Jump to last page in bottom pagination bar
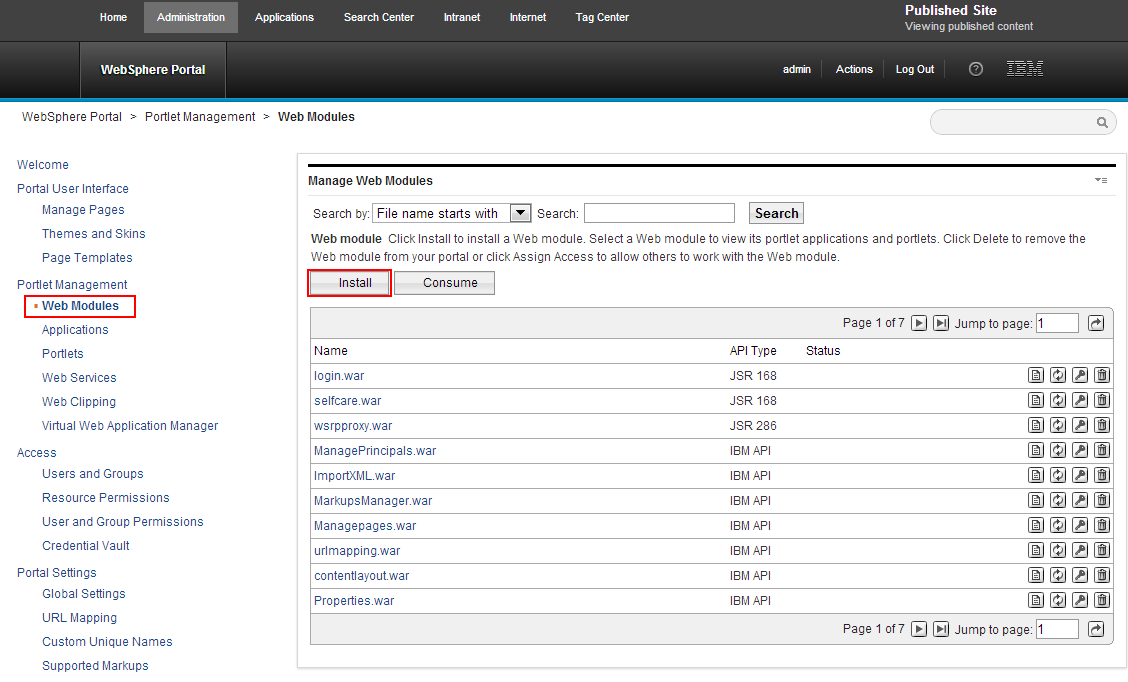 [941, 629]
